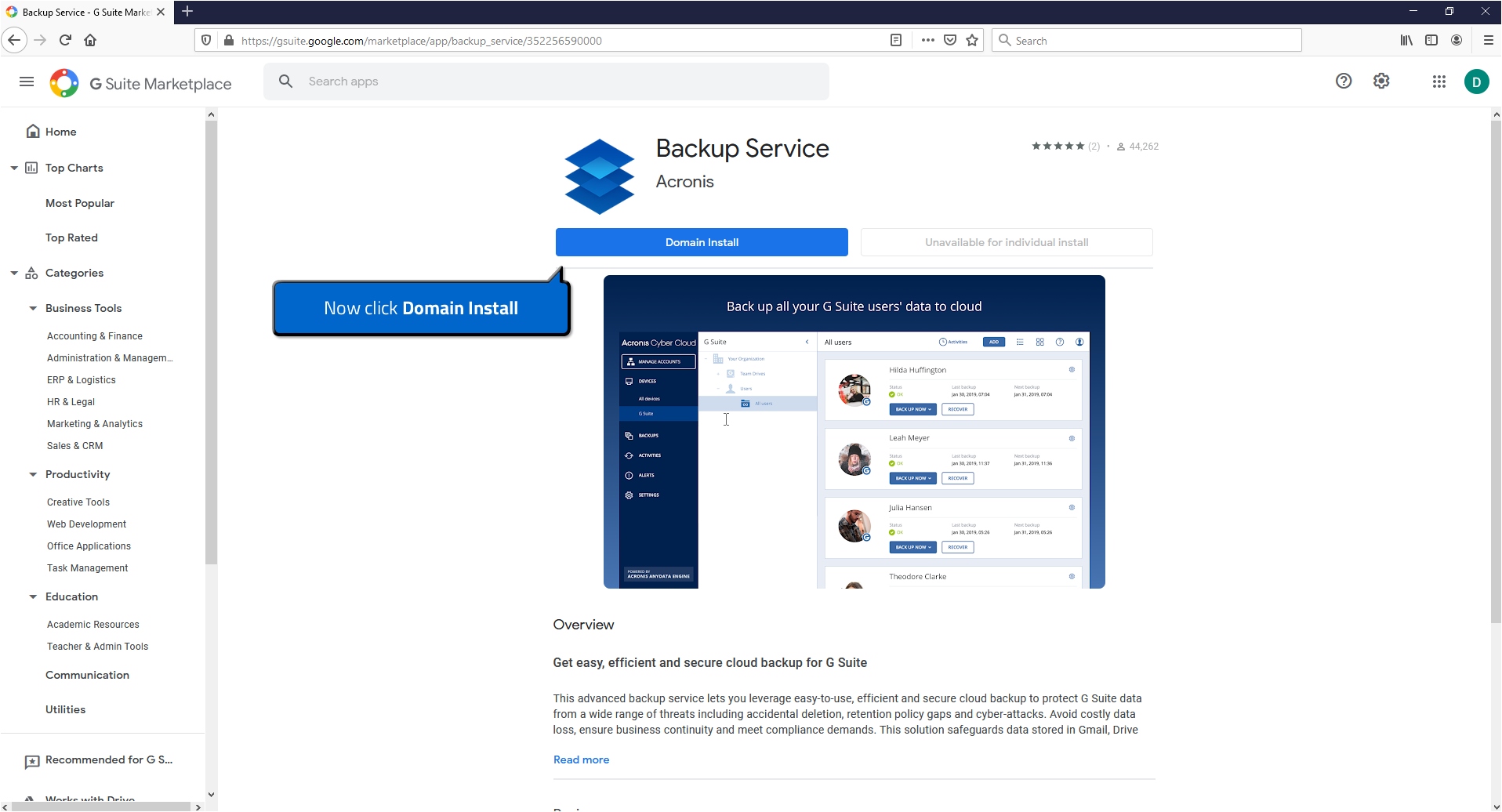
Task: Open HR & Legal category
Action: 71,402
